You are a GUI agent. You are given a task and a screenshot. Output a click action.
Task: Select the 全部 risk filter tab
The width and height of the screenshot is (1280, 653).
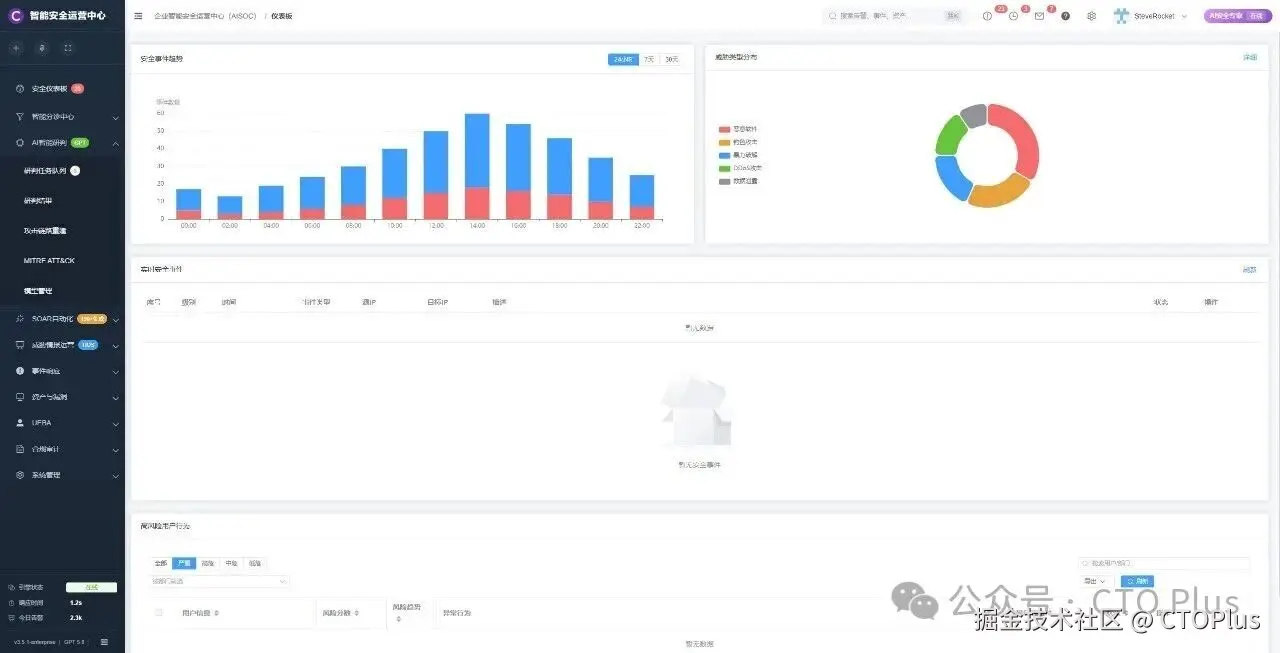click(x=161, y=563)
